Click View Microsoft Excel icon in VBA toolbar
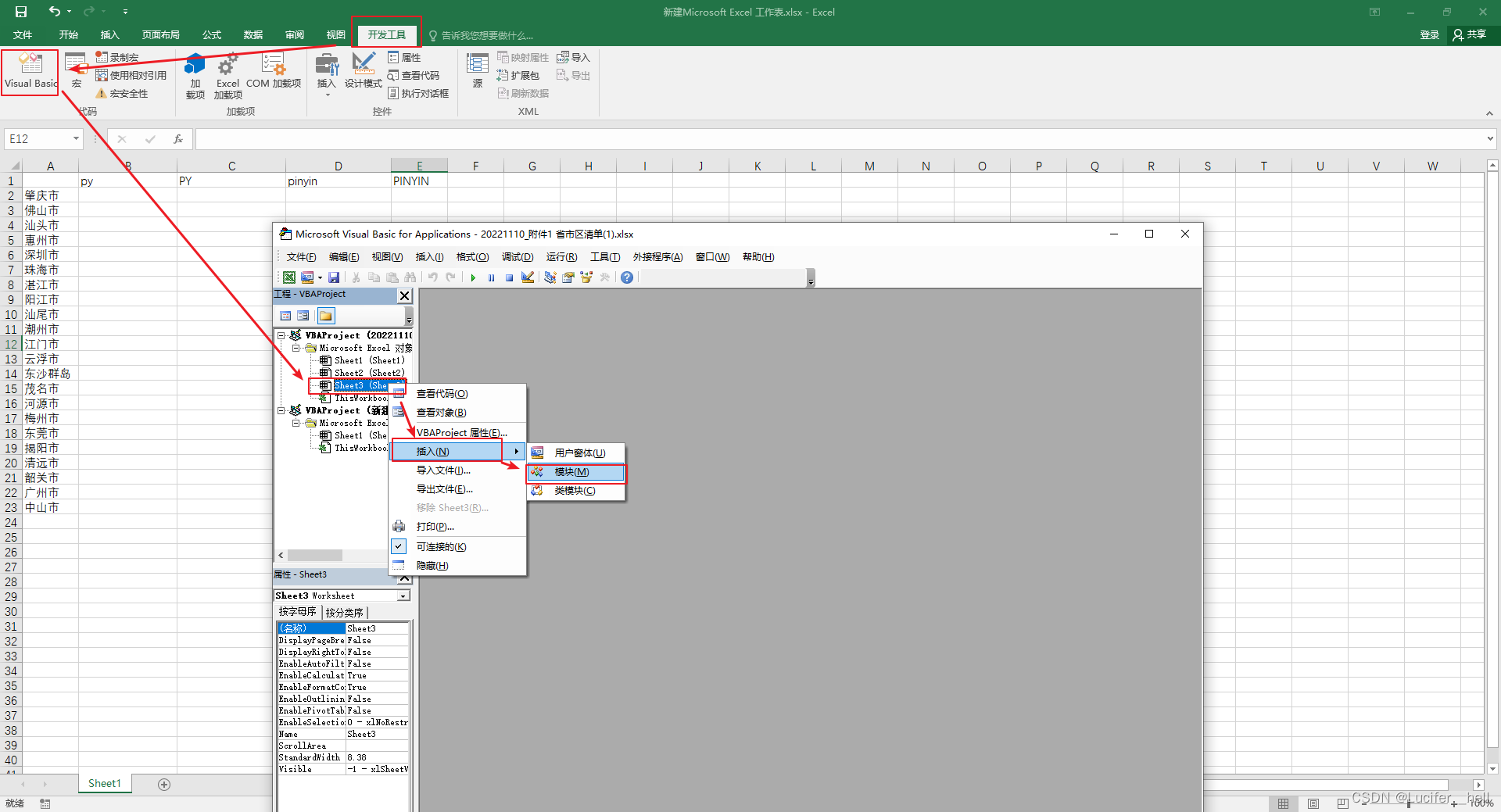 coord(288,277)
